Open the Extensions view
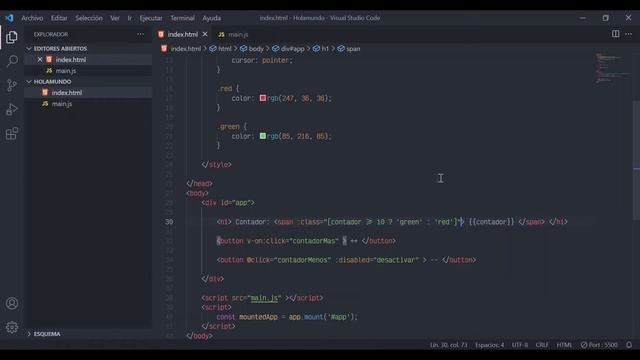 12,133
